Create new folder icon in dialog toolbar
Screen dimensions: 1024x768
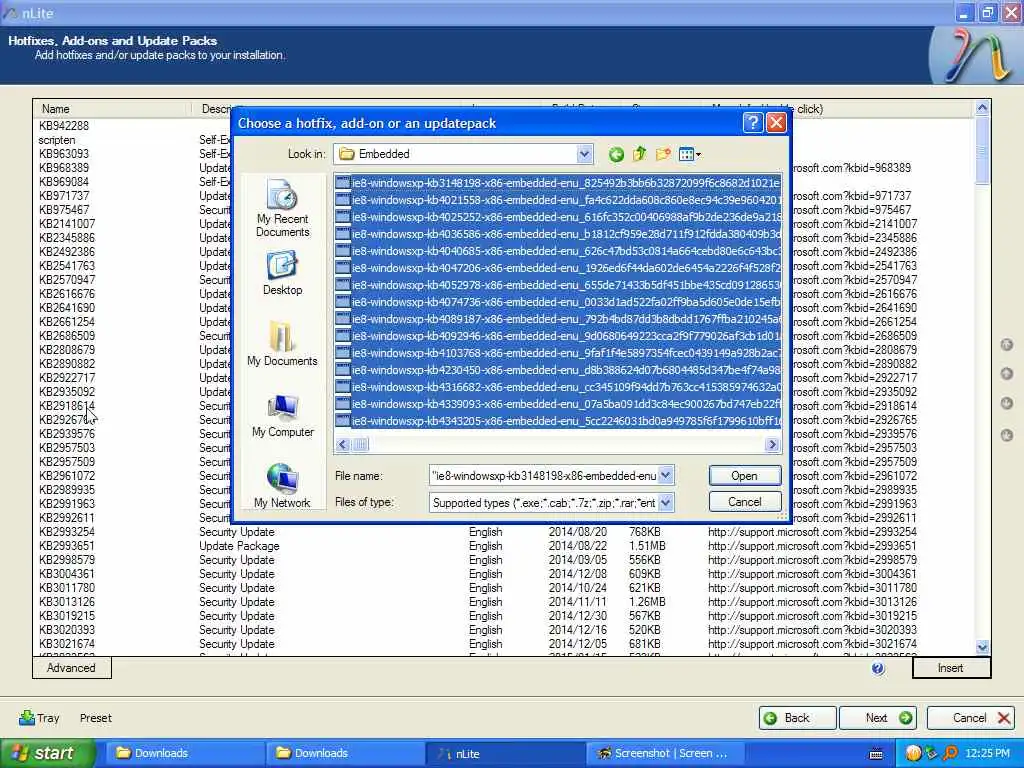(663, 154)
